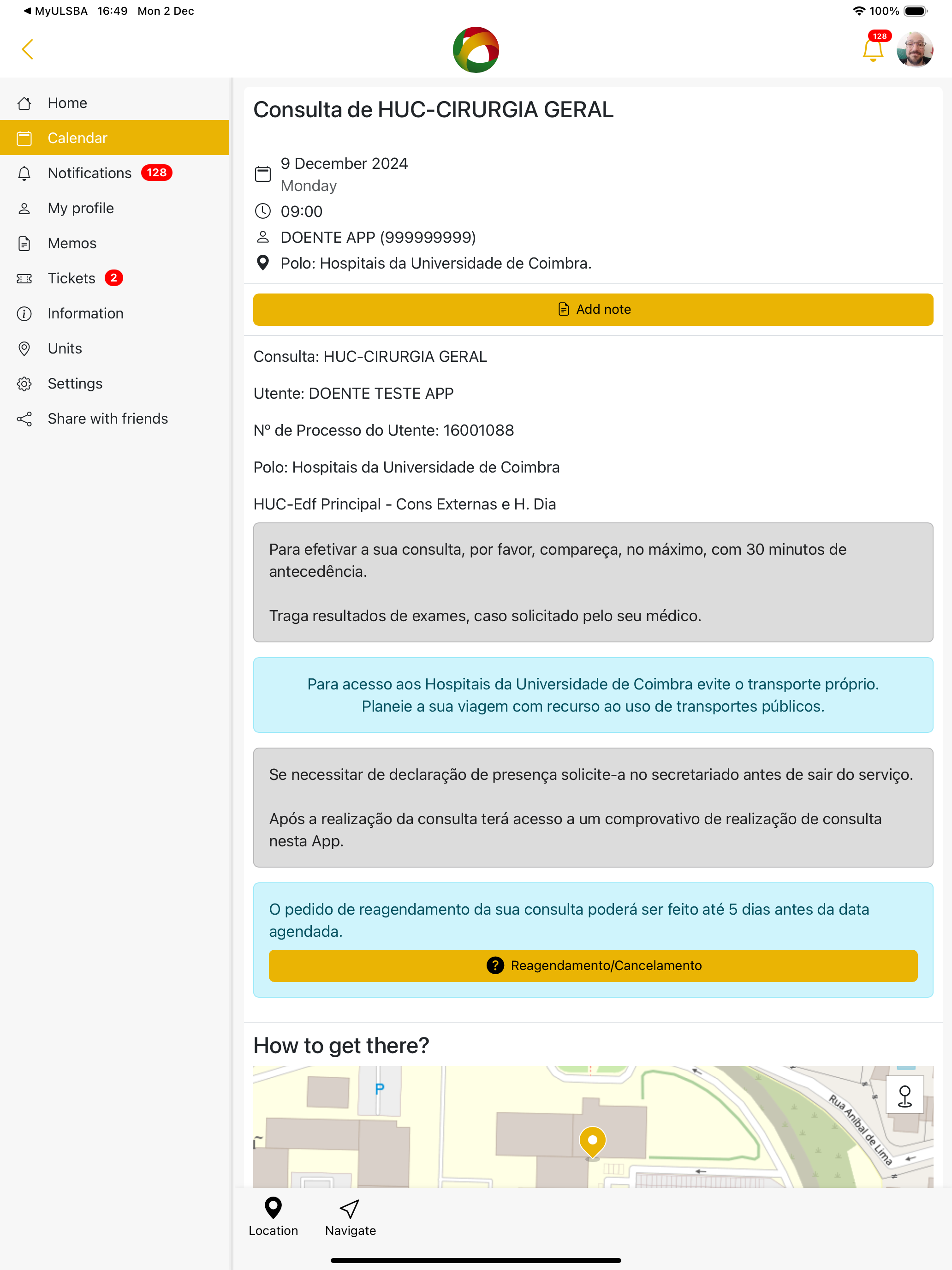This screenshot has width=952, height=1270.
Task: Open the user profile avatar photo
Action: tap(915, 49)
